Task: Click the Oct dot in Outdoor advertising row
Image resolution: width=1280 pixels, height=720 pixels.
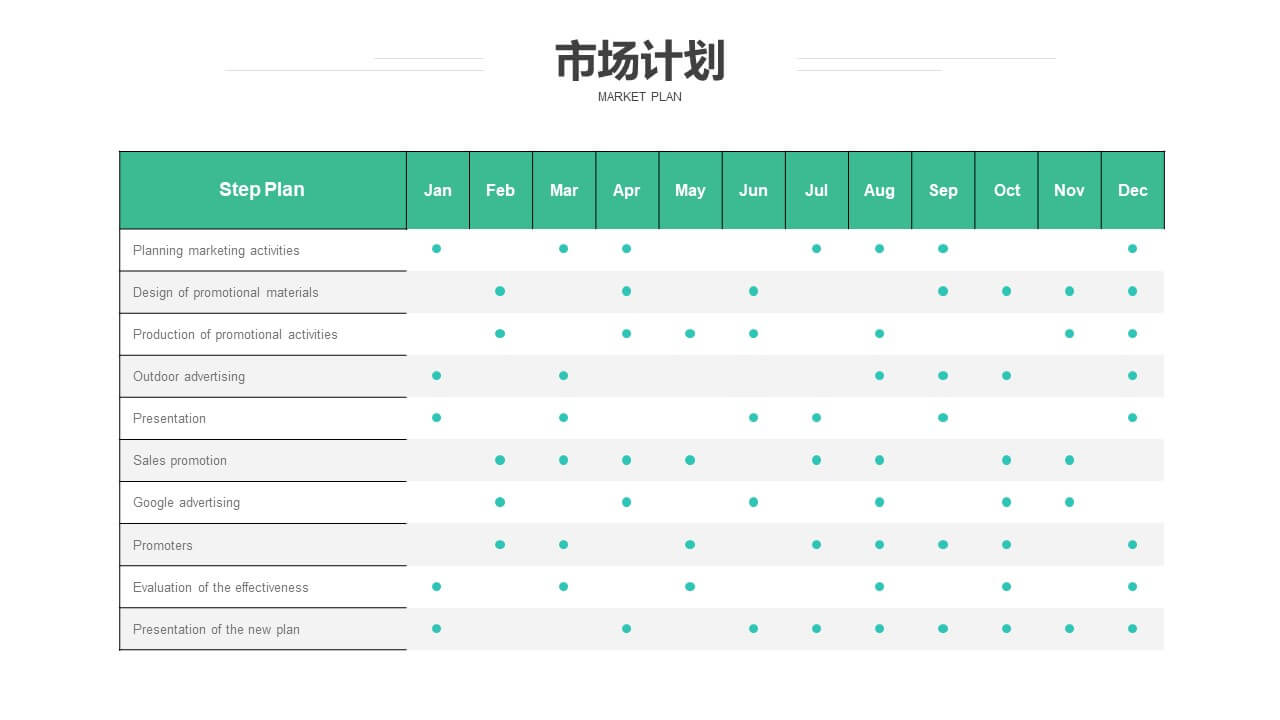Action: pos(1006,375)
